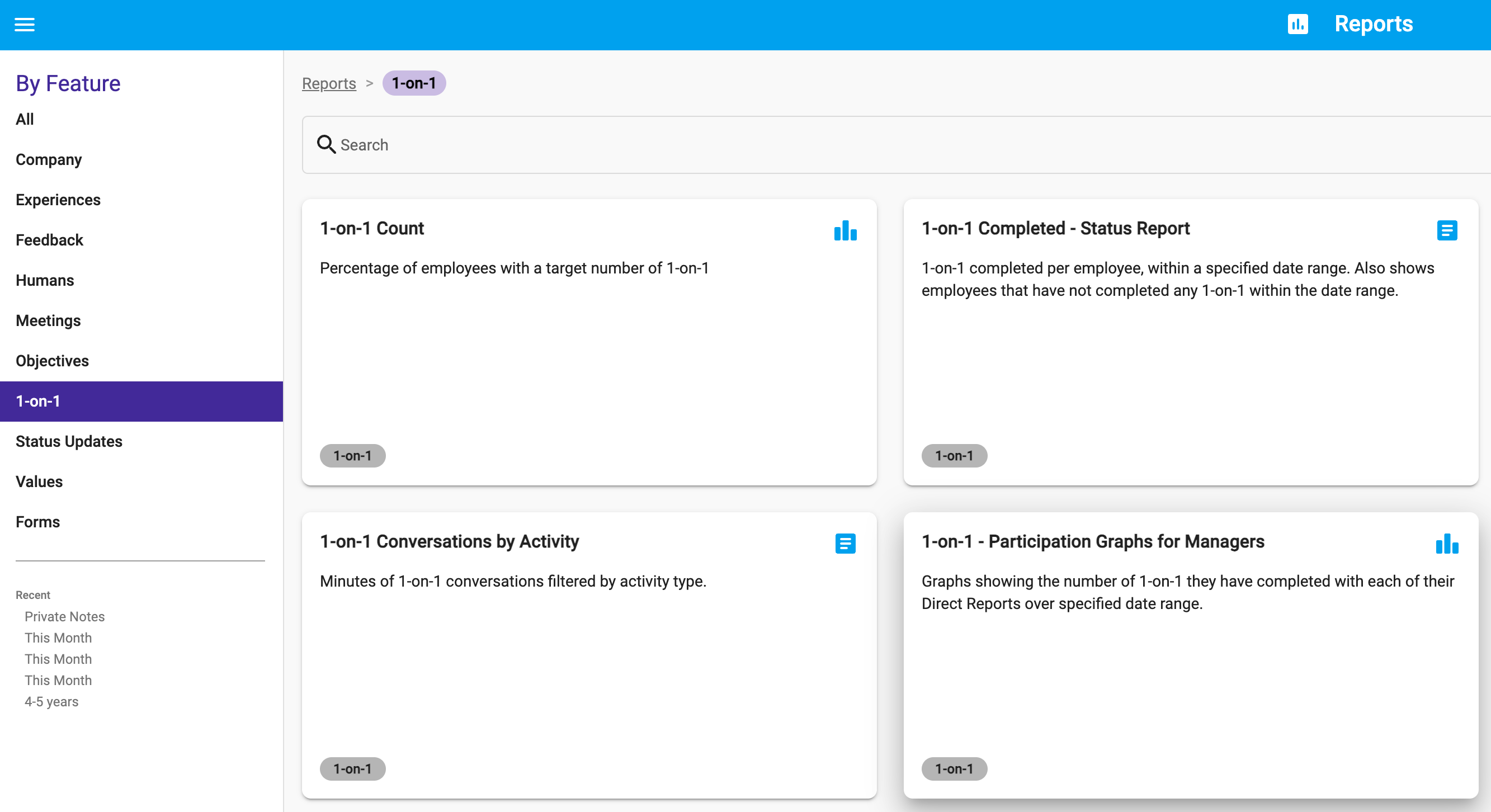Select the Feedback feature category
1491x812 pixels.
click(x=49, y=240)
